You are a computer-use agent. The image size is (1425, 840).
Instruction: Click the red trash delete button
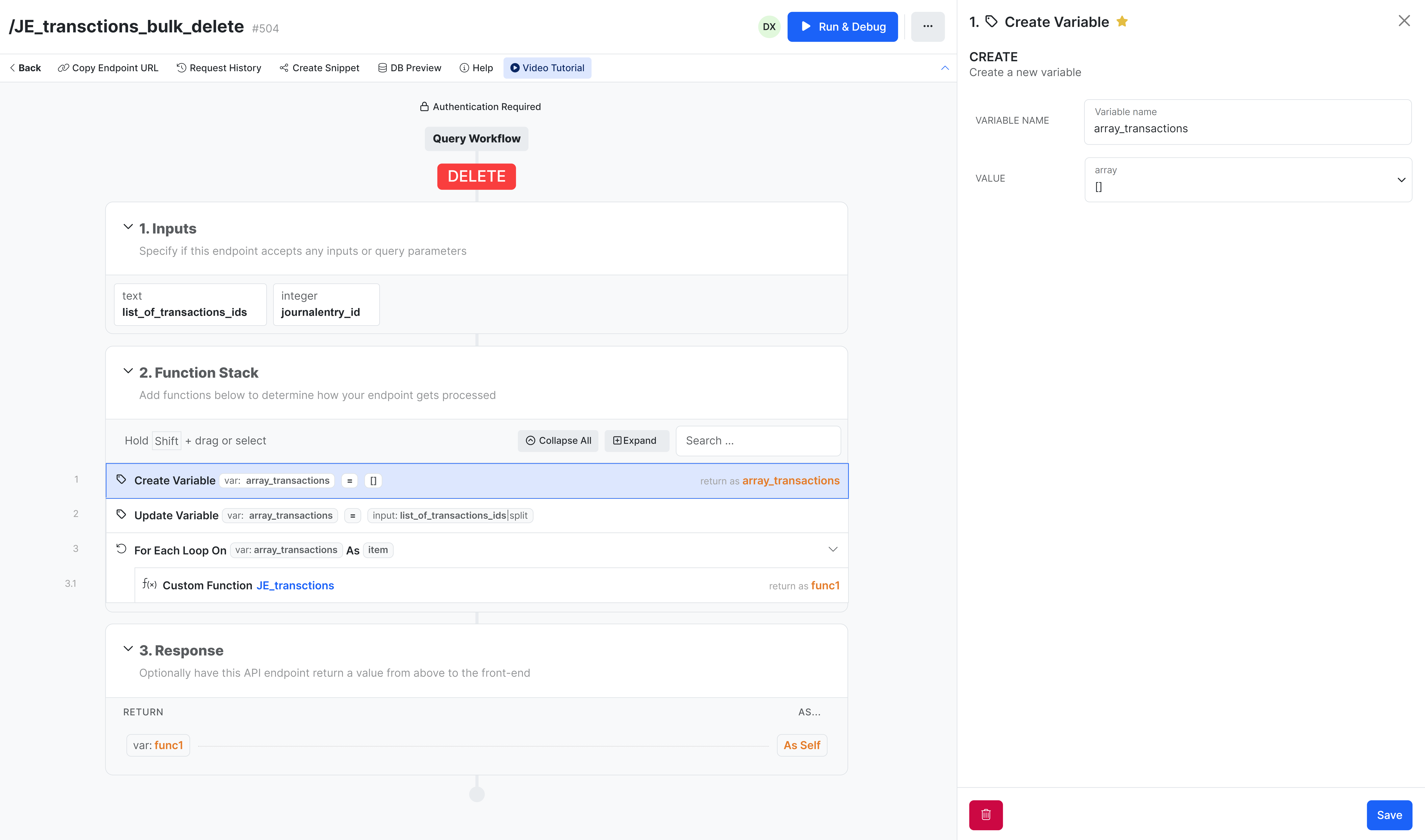(986, 815)
